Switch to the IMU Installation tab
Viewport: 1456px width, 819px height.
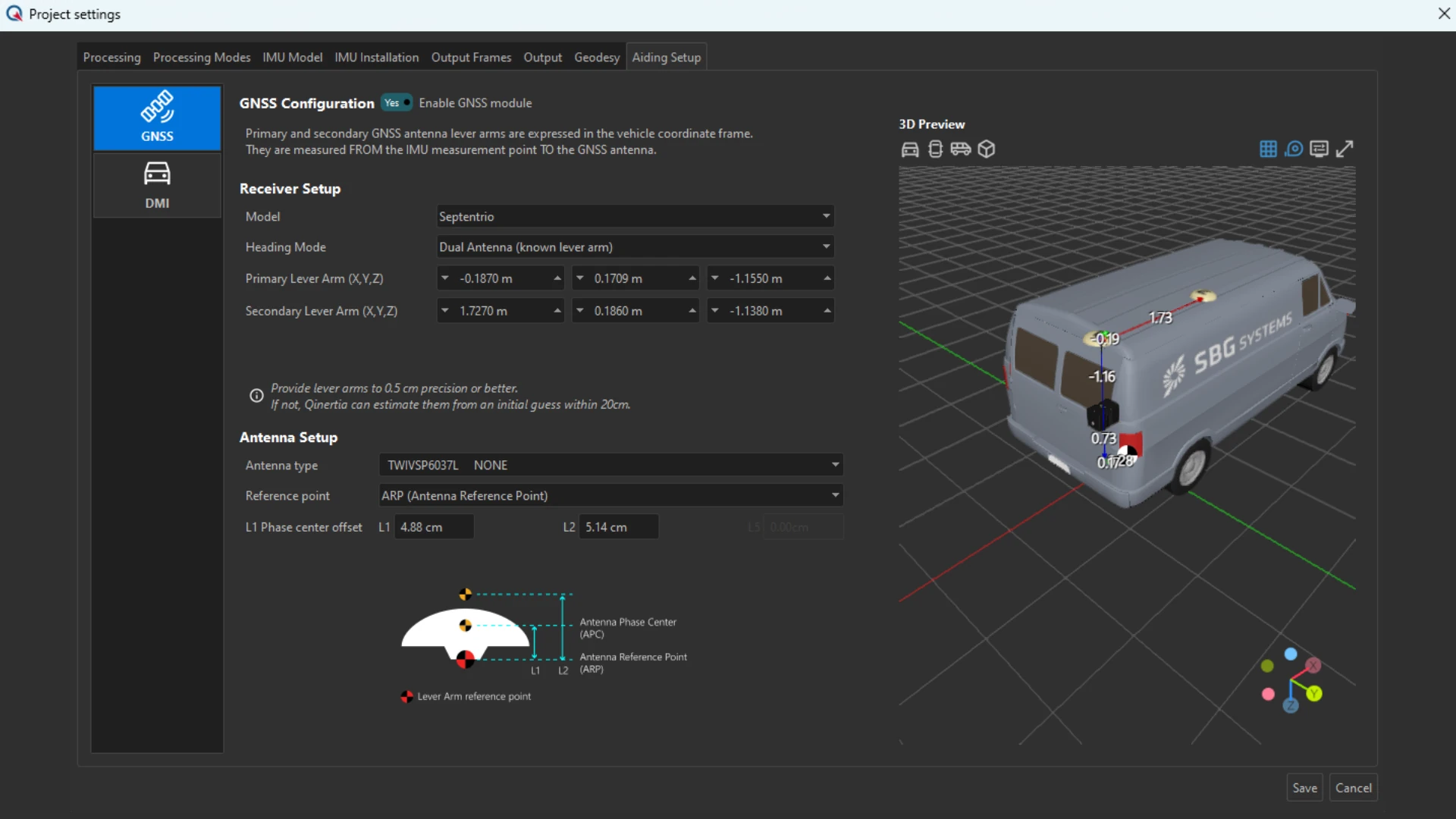(x=376, y=57)
